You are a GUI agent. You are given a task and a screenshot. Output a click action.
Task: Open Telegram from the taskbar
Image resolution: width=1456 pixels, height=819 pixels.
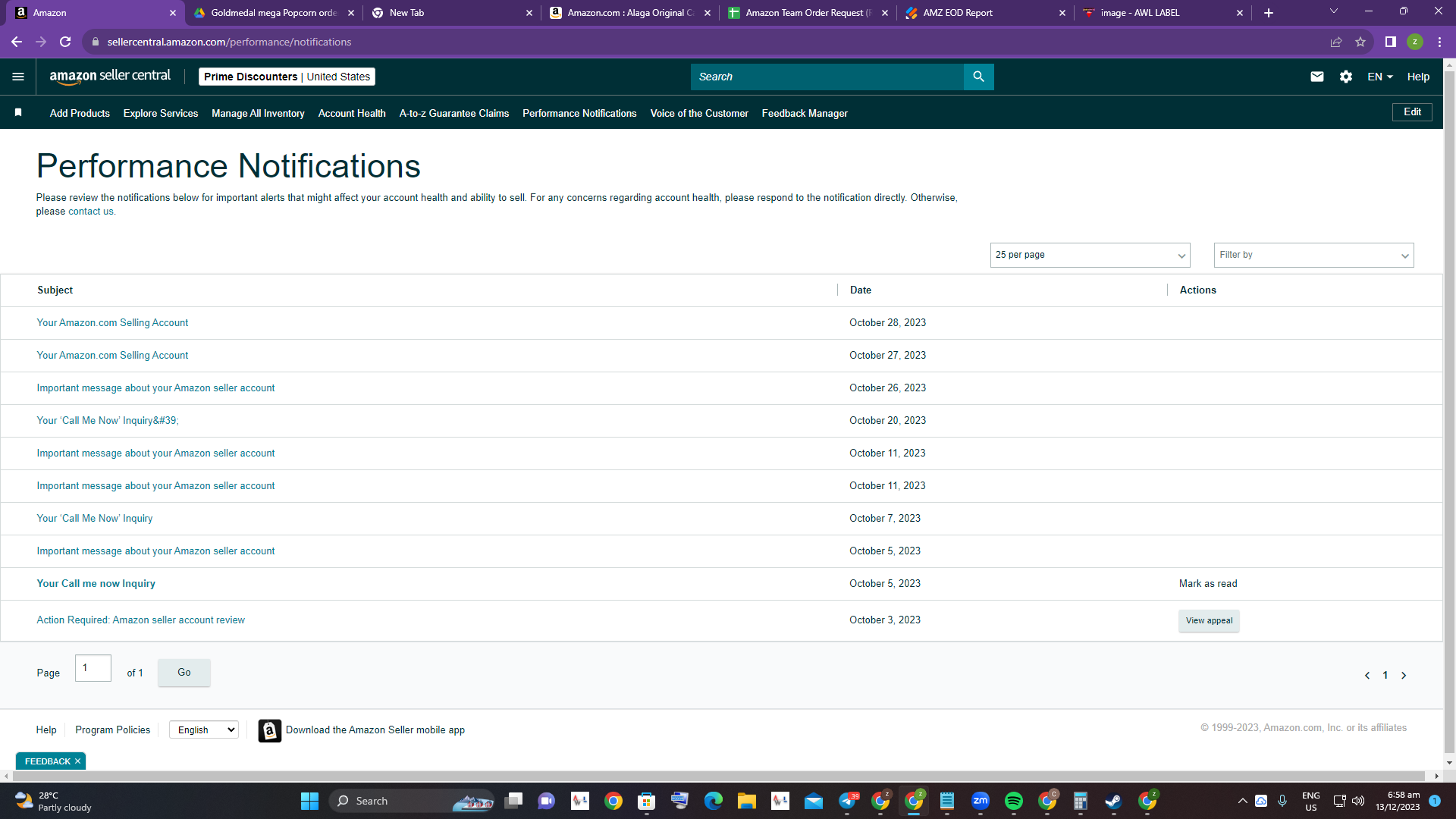pos(847,801)
